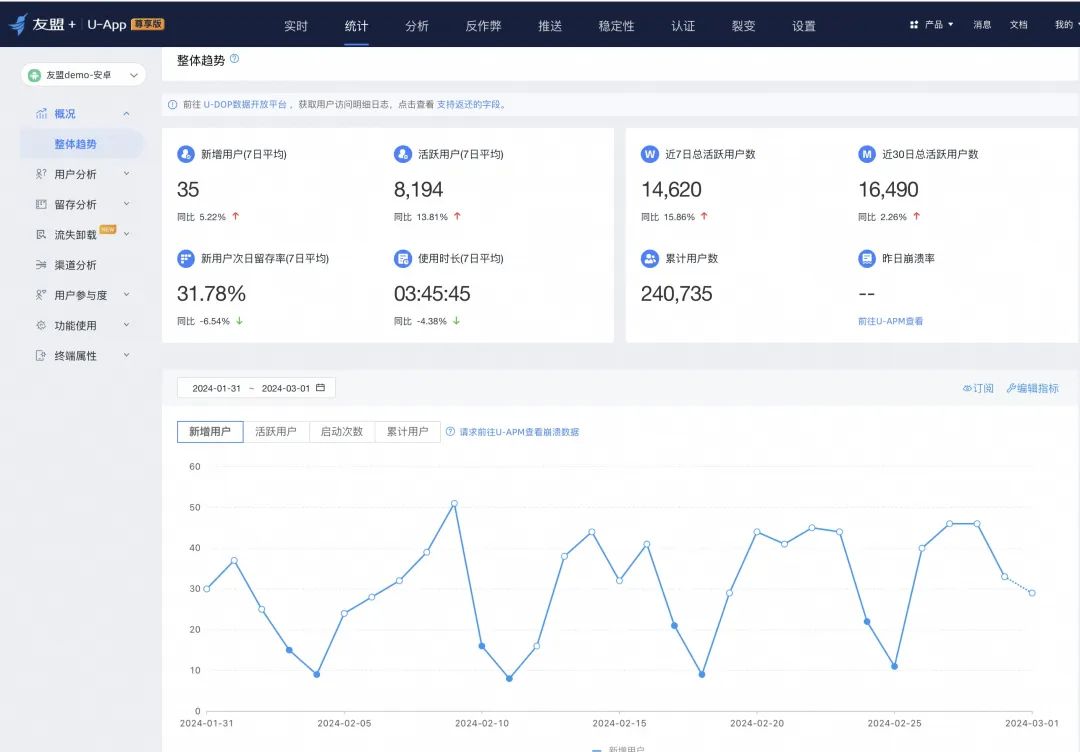This screenshot has width=1080, height=752.
Task: Expand the 功能使用 sidebar section
Action: 126,326
